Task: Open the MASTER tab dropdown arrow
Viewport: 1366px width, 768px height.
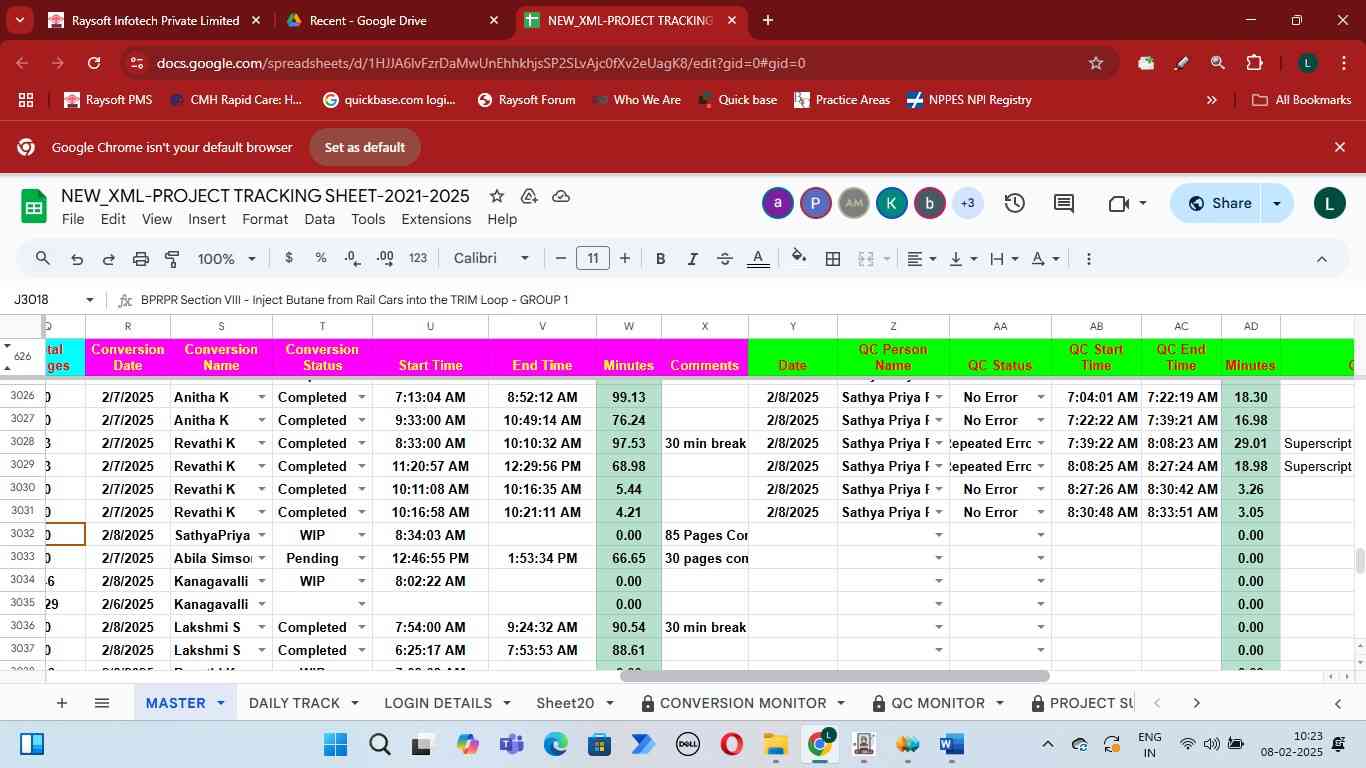Action: pyautogui.click(x=221, y=703)
